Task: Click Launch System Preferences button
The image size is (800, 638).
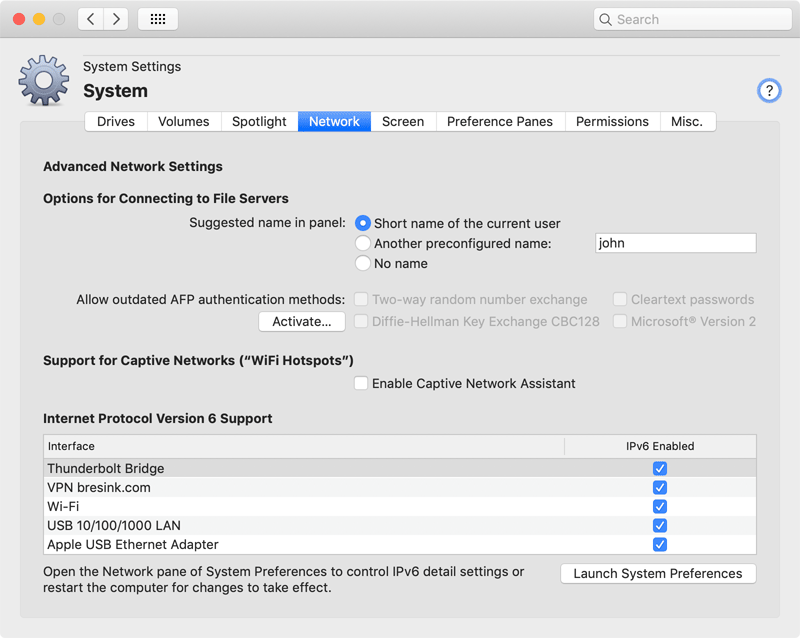Action: point(658,574)
